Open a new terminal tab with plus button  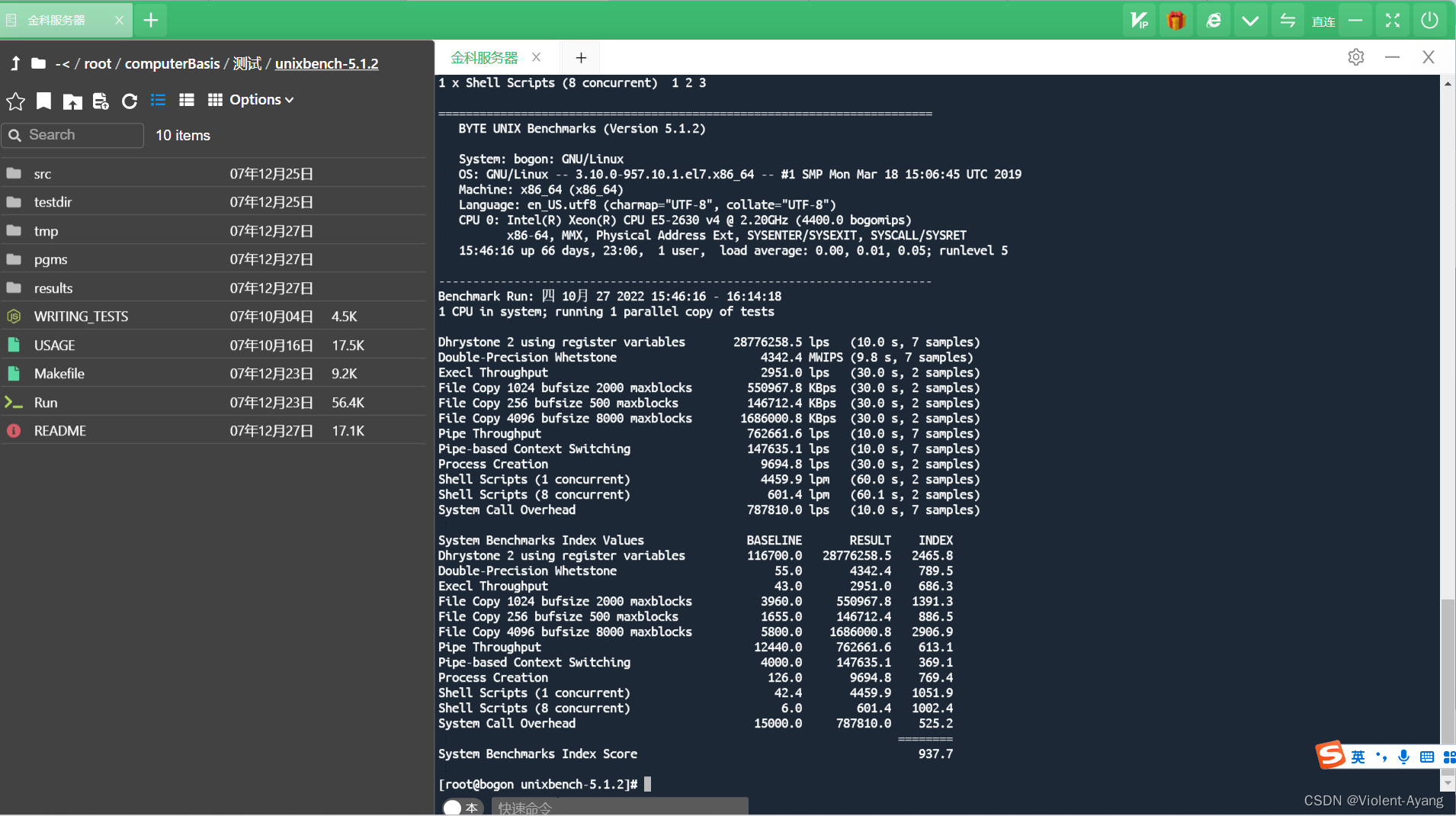[x=581, y=57]
